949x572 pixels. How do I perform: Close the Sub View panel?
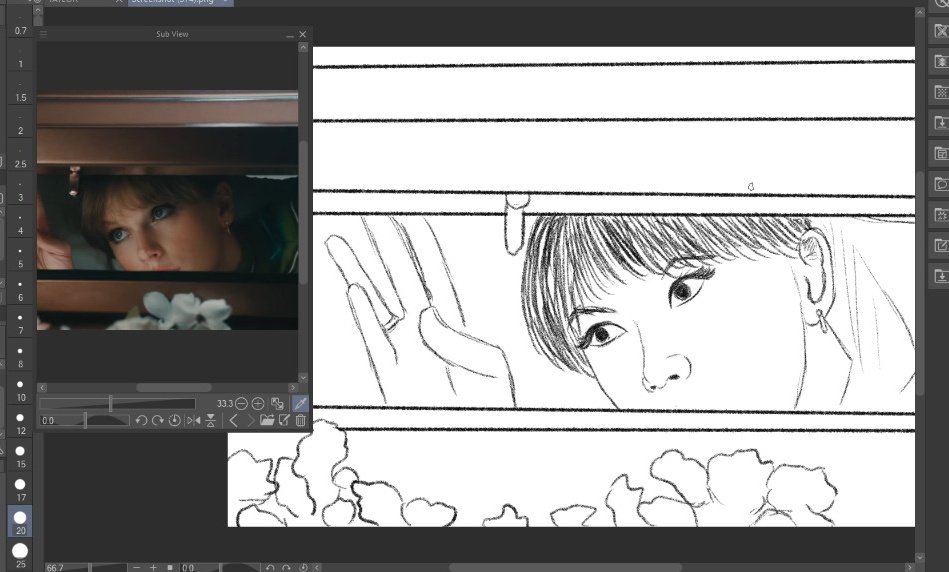(x=303, y=35)
